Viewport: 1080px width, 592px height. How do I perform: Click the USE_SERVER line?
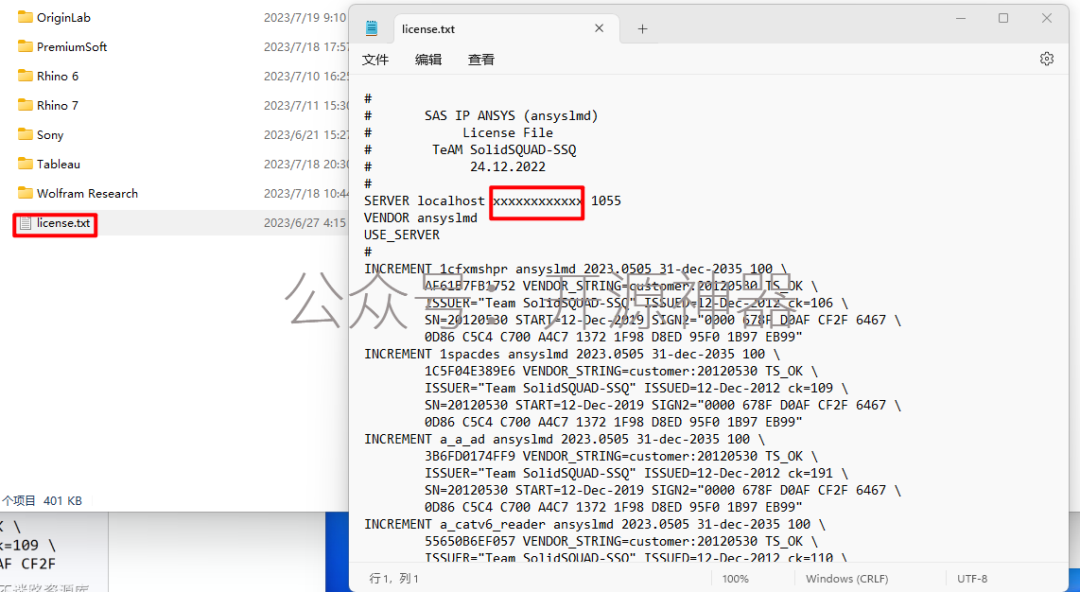tap(402, 235)
